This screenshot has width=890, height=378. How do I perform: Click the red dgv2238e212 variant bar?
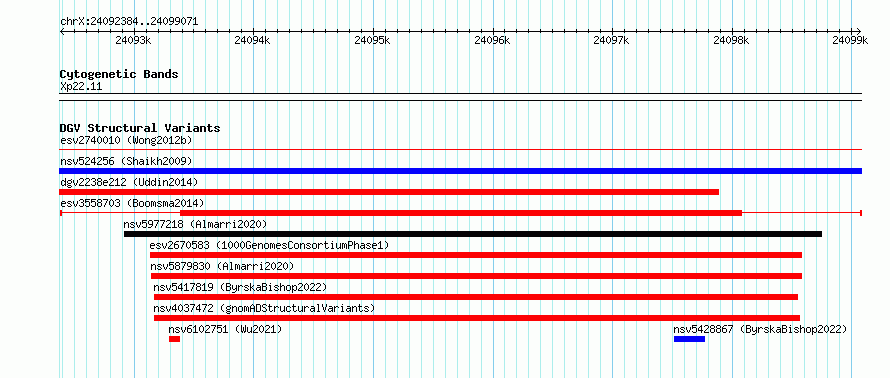[x=389, y=192]
